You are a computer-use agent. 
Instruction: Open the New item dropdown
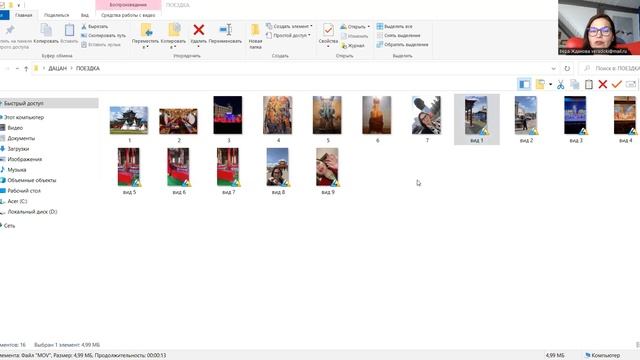pyautogui.click(x=289, y=26)
